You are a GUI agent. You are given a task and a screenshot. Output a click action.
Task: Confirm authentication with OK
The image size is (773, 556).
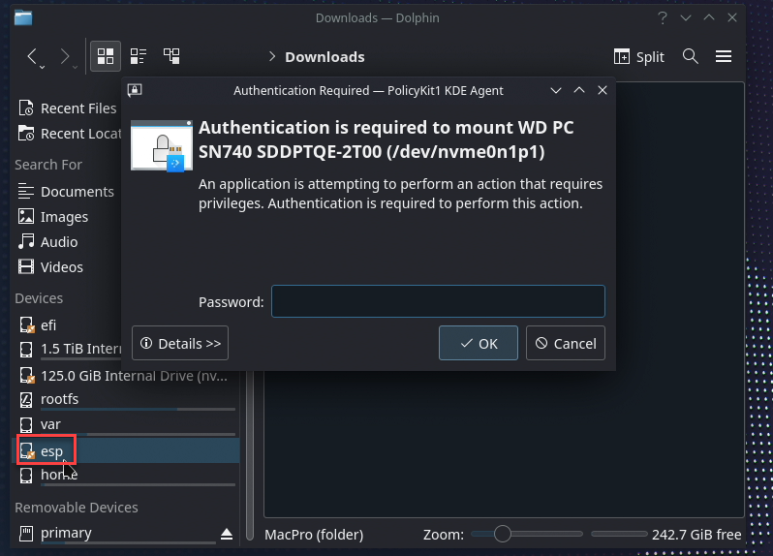(478, 343)
